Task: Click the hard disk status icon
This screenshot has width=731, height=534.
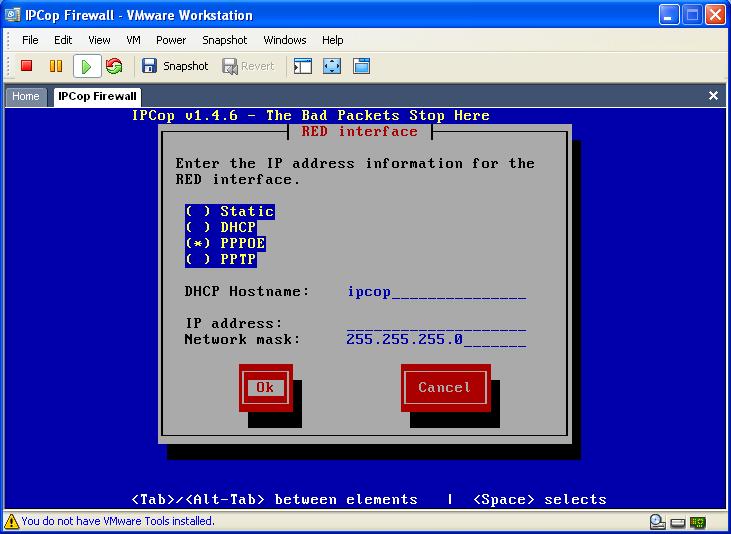Action: pyautogui.click(x=678, y=523)
